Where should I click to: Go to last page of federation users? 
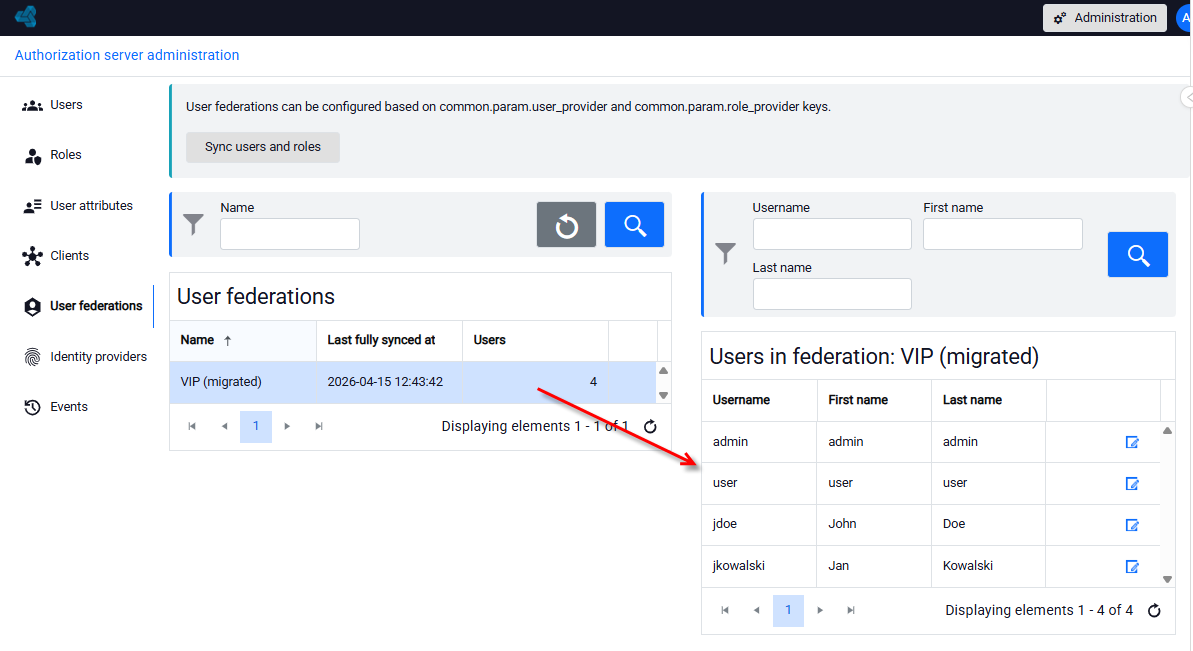[851, 611]
